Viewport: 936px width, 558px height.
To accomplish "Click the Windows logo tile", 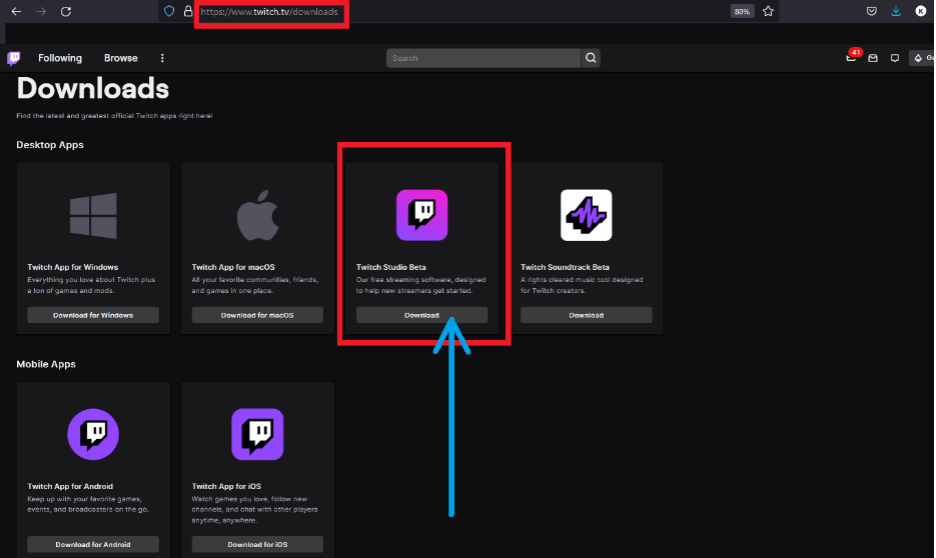I will (93, 215).
